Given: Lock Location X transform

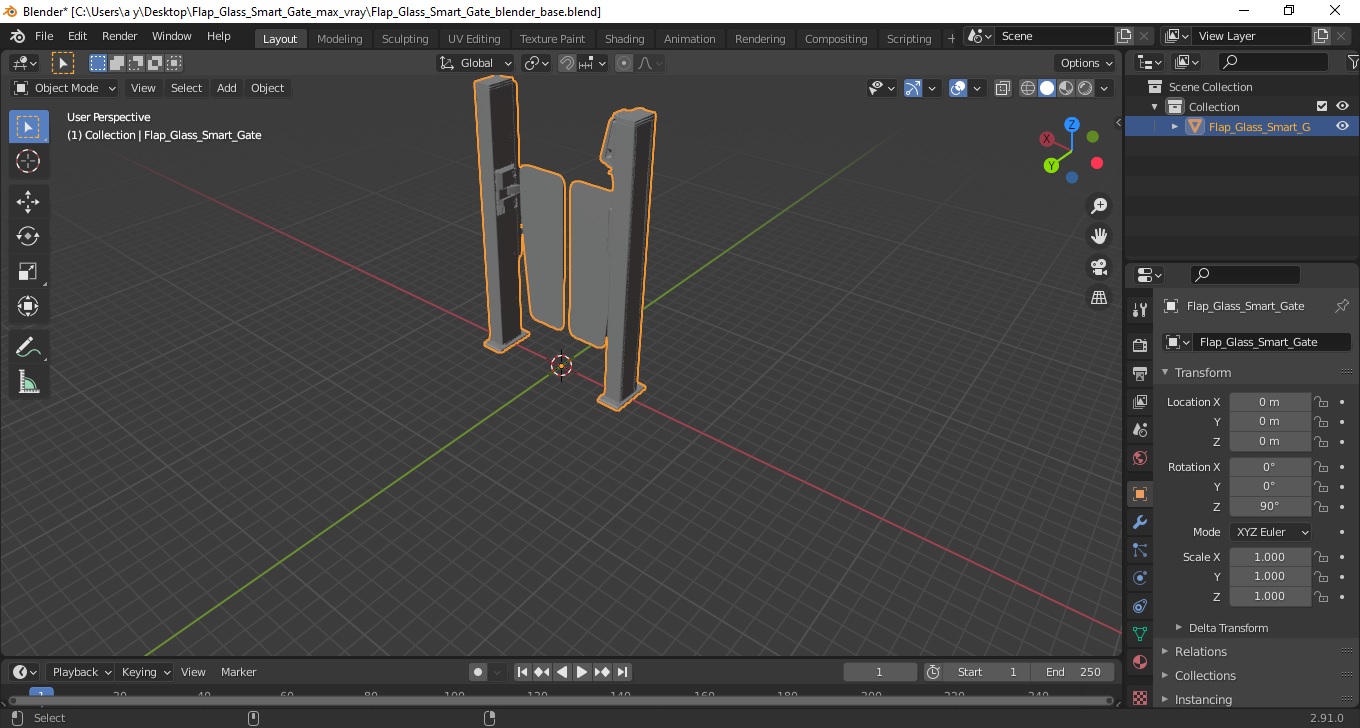Looking at the screenshot, I should pos(1321,402).
